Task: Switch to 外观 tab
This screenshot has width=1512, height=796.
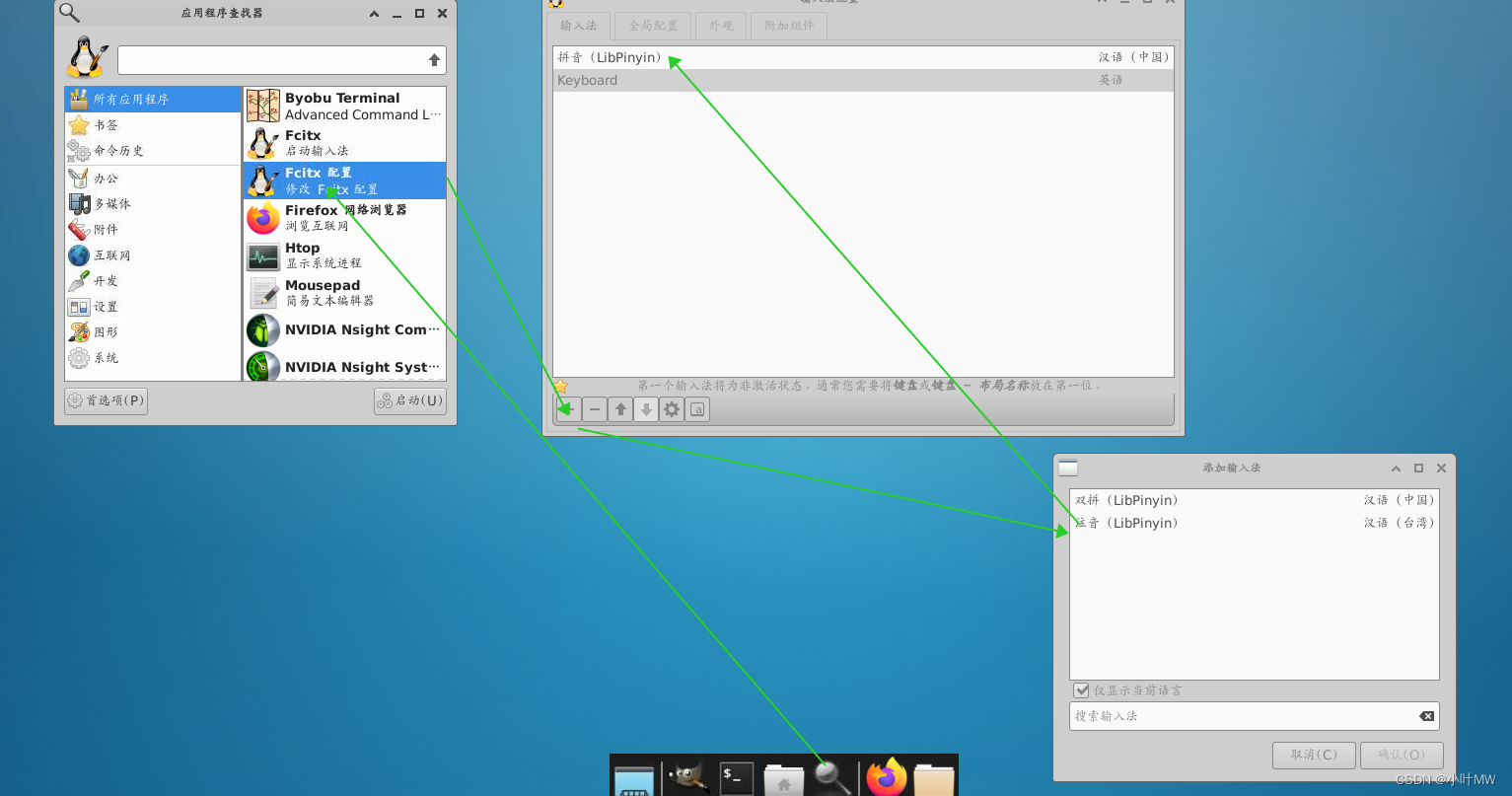Action: click(x=721, y=26)
